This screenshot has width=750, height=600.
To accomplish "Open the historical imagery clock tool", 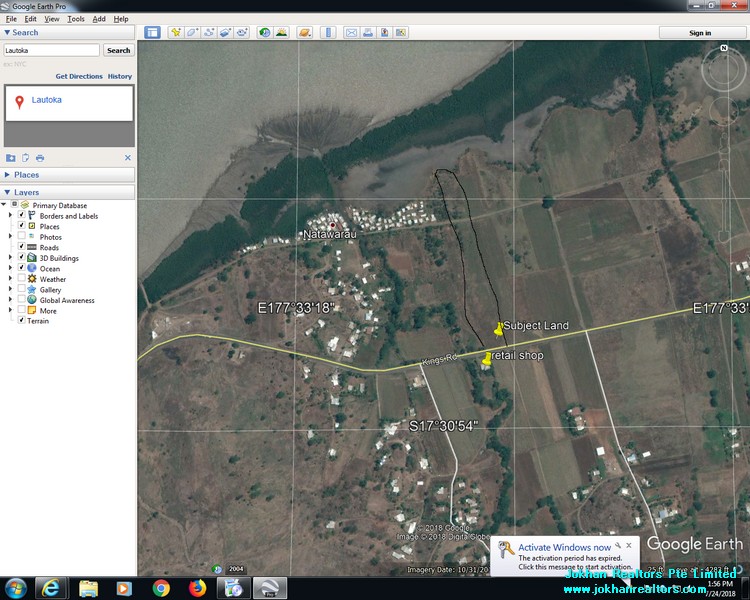I will (265, 32).
